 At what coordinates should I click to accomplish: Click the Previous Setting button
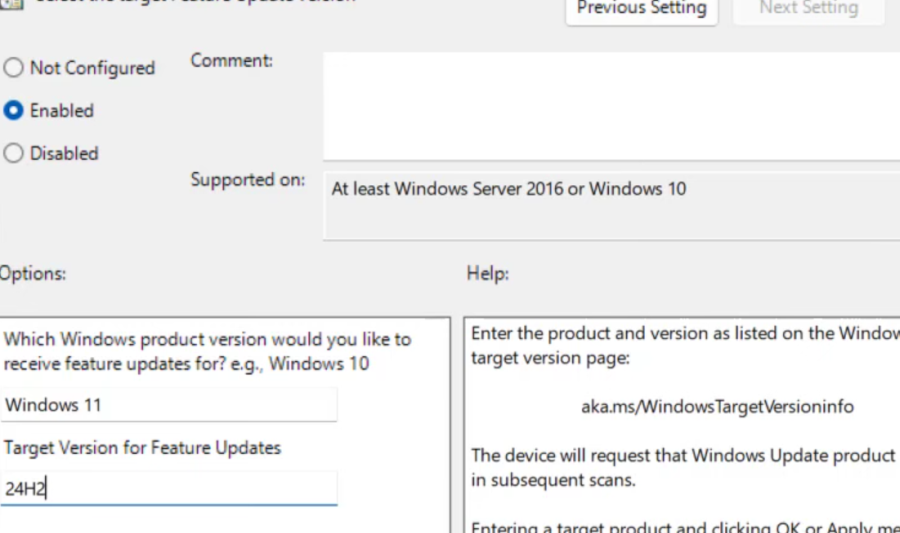642,9
